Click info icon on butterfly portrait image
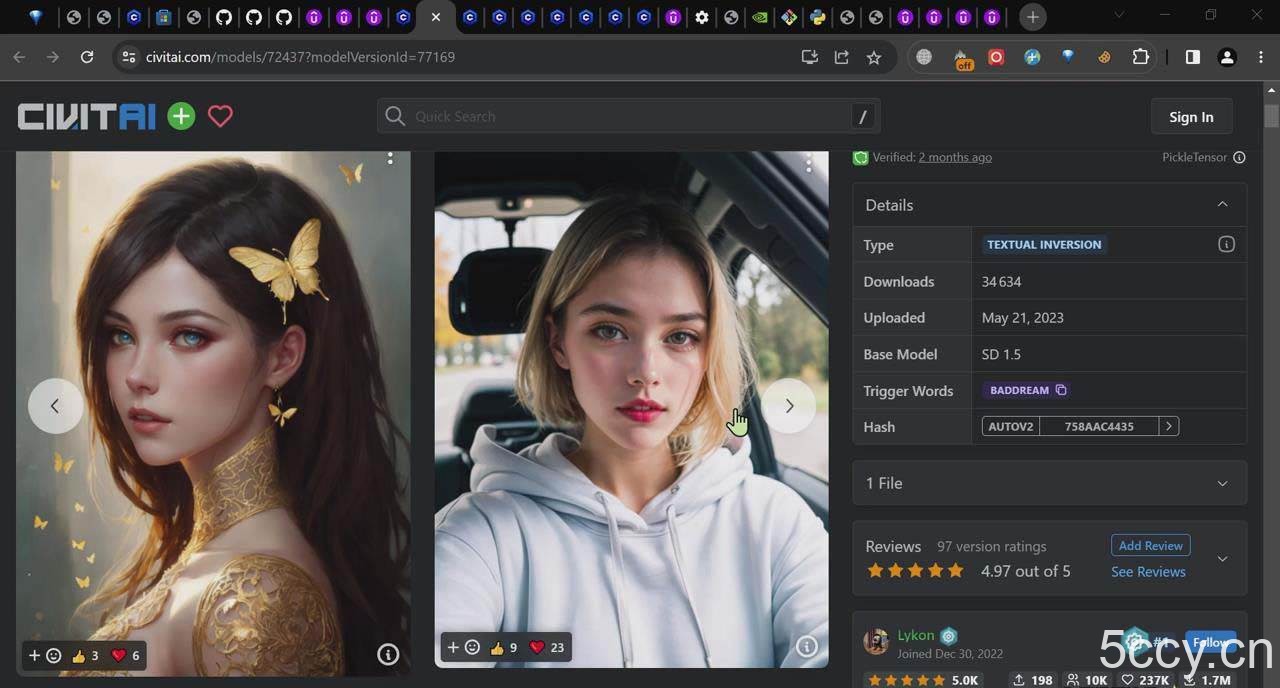This screenshot has width=1280, height=688. (388, 655)
